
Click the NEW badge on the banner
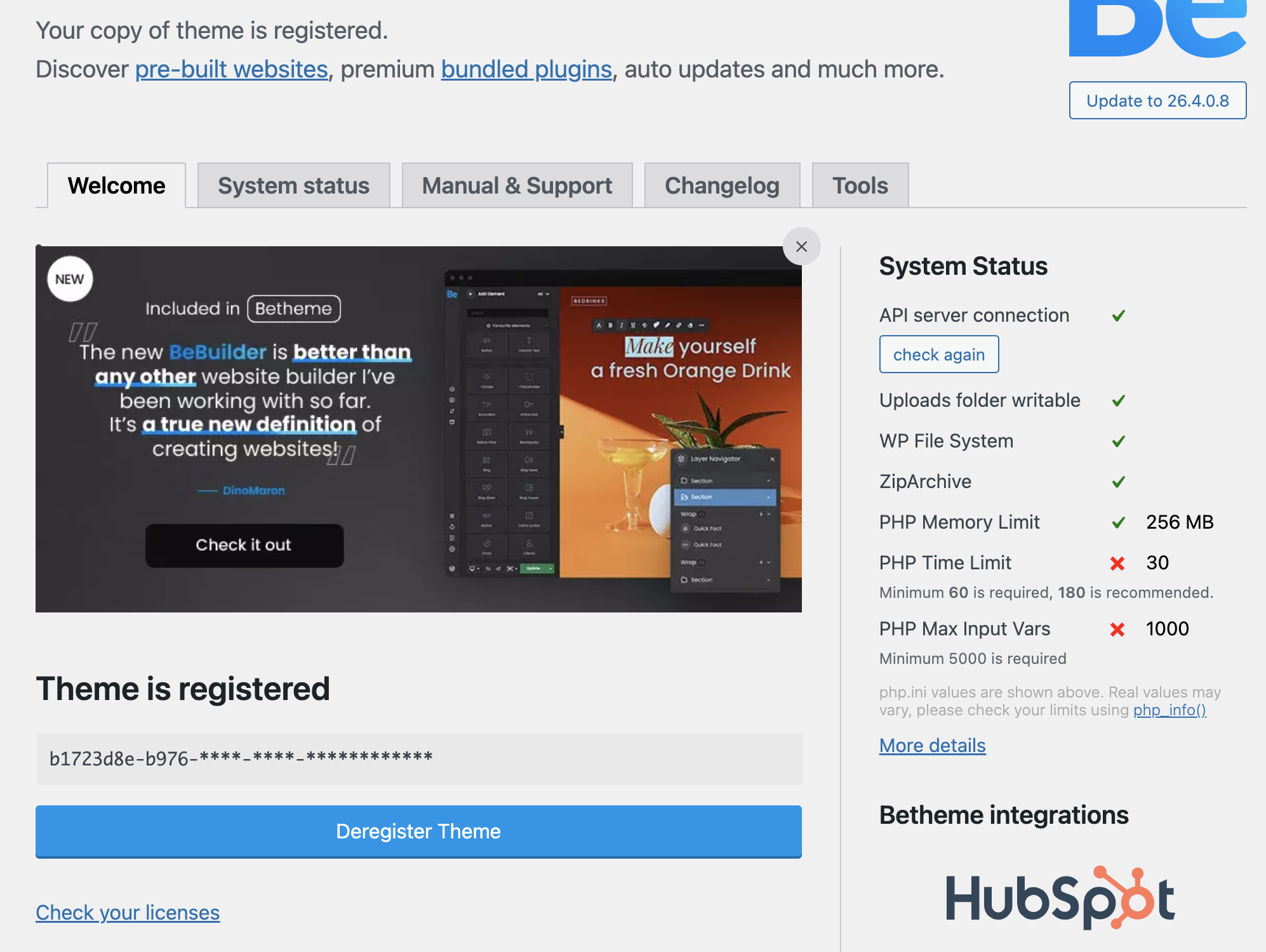70,279
